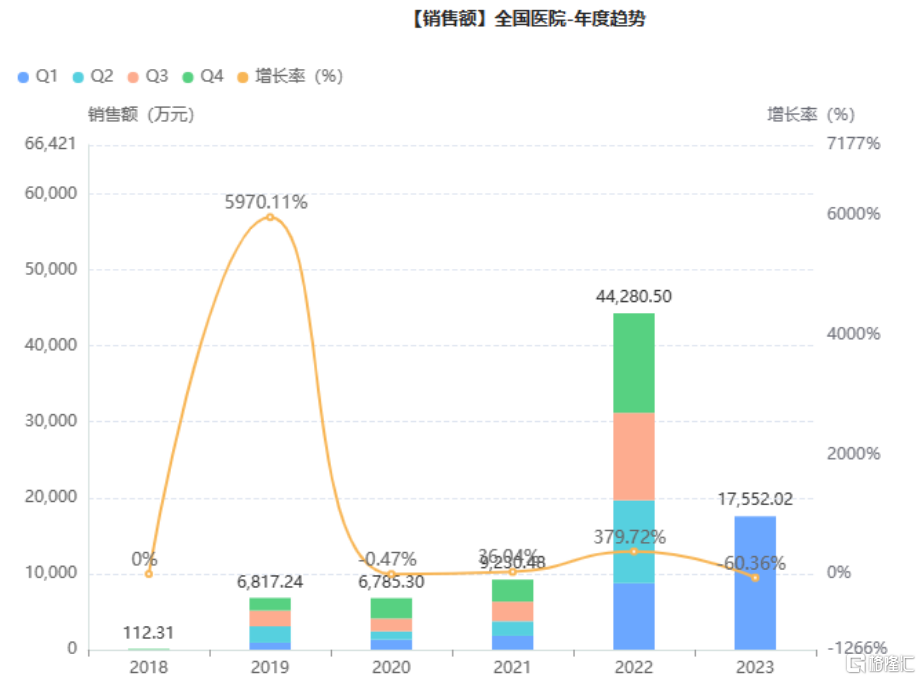Click the 5970.11% growth rate point
This screenshot has width=921, height=680.
[x=270, y=217]
